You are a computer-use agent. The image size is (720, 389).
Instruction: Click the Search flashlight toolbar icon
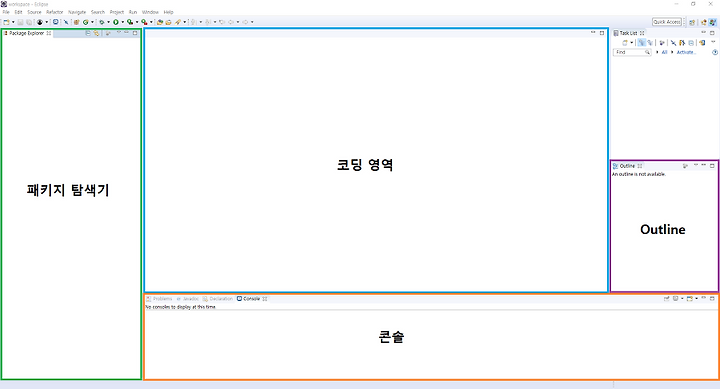pos(177,22)
